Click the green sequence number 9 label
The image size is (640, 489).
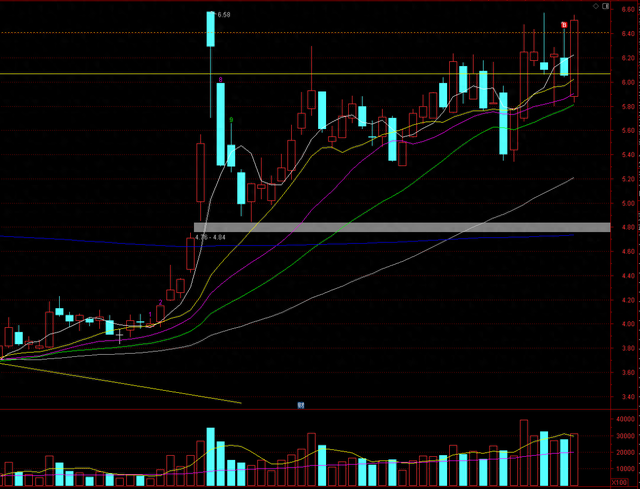coord(231,120)
